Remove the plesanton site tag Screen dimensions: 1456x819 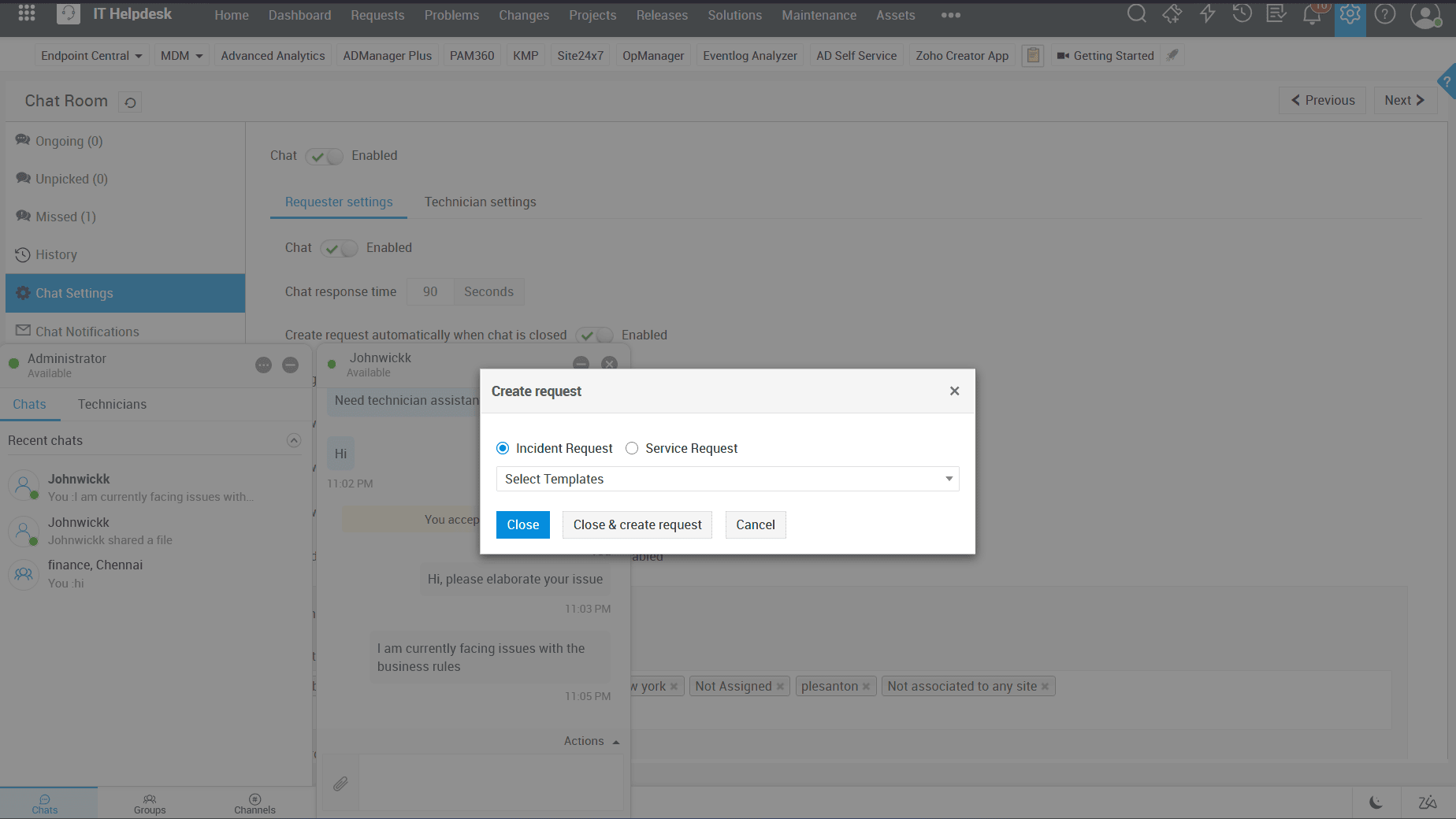865,686
